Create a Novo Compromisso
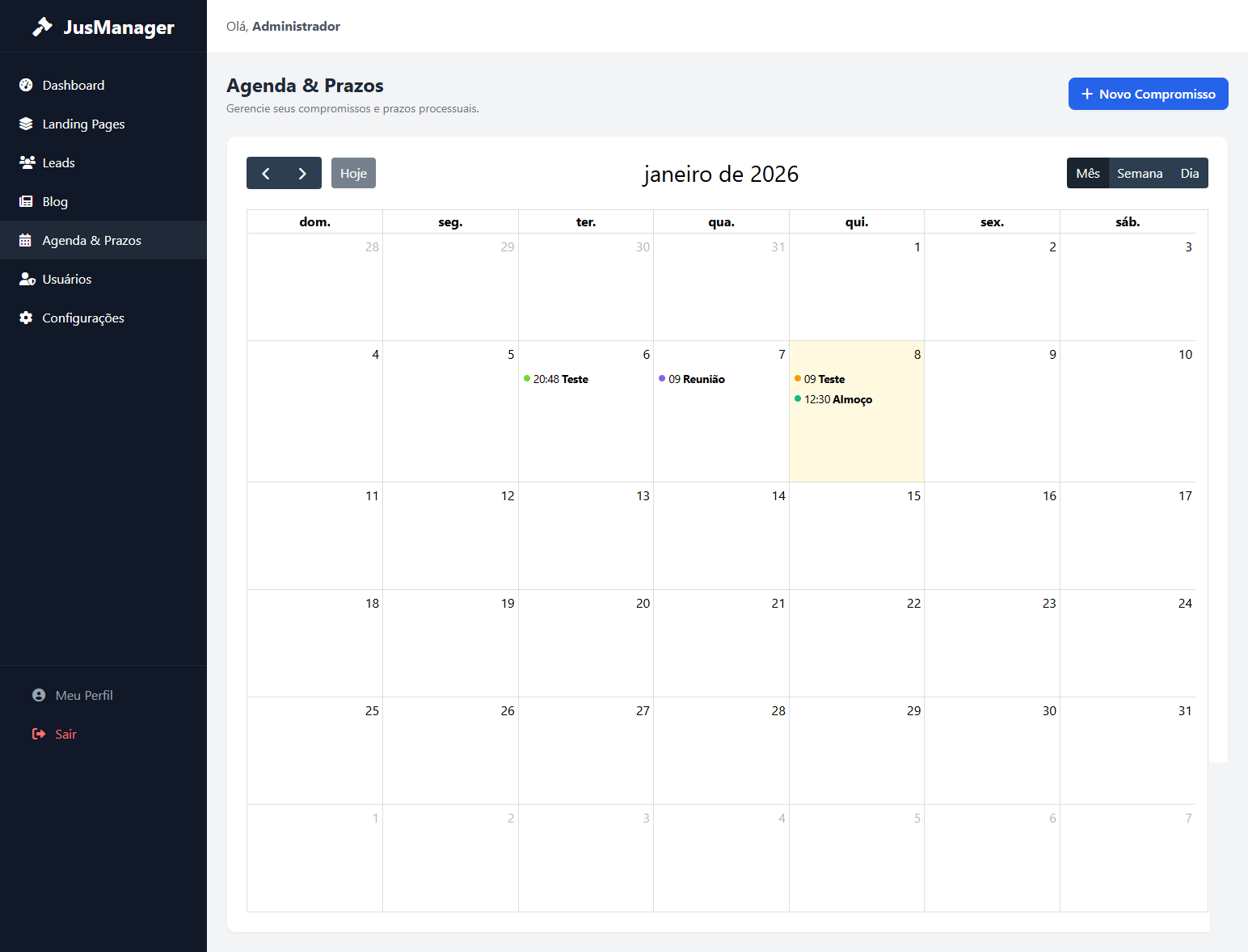 [x=1148, y=94]
